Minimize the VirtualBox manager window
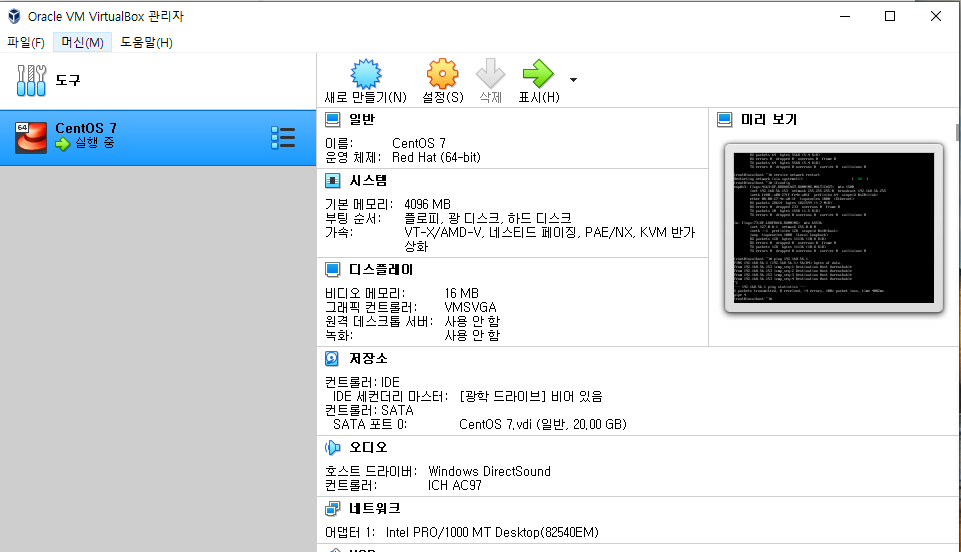The height and width of the screenshot is (552, 961). click(845, 17)
